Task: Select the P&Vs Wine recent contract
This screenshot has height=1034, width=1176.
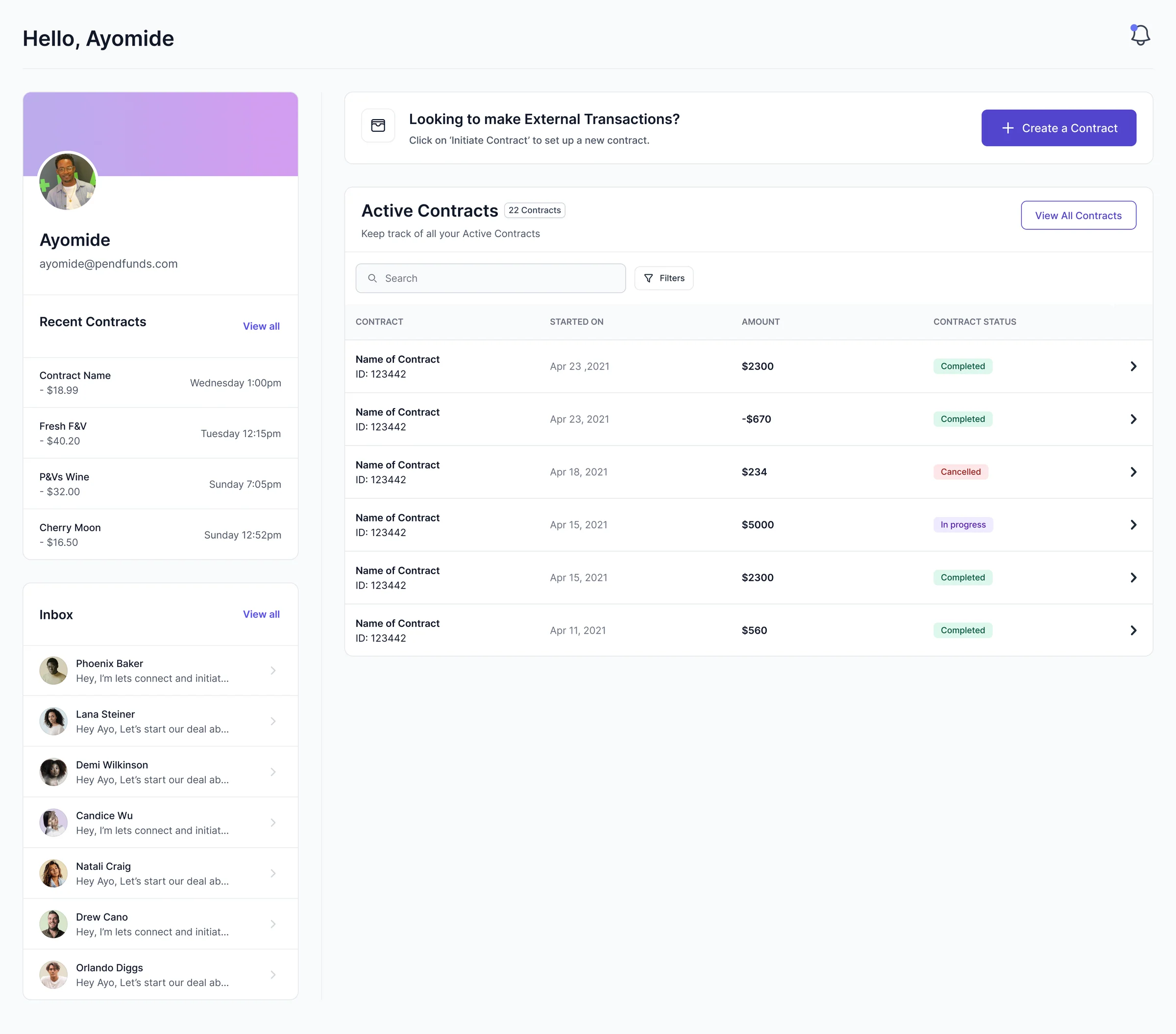Action: pos(161,484)
